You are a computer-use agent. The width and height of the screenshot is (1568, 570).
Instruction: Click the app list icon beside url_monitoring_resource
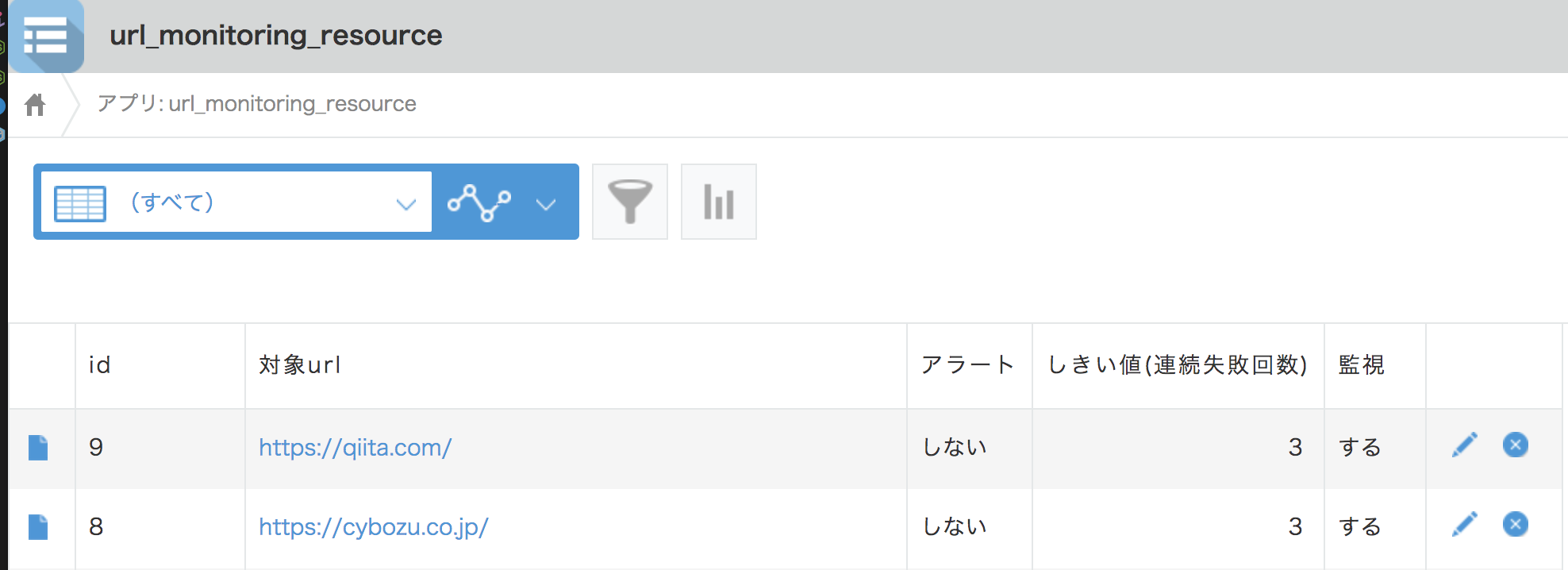pyautogui.click(x=46, y=37)
